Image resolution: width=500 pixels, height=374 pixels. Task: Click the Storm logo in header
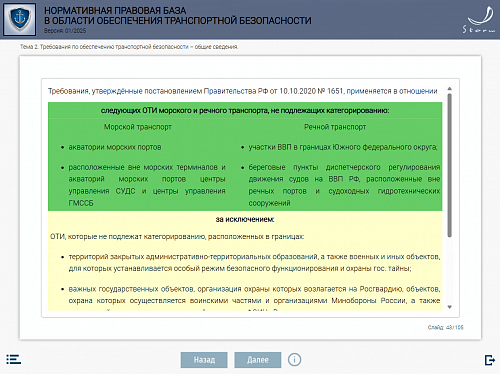[479, 20]
